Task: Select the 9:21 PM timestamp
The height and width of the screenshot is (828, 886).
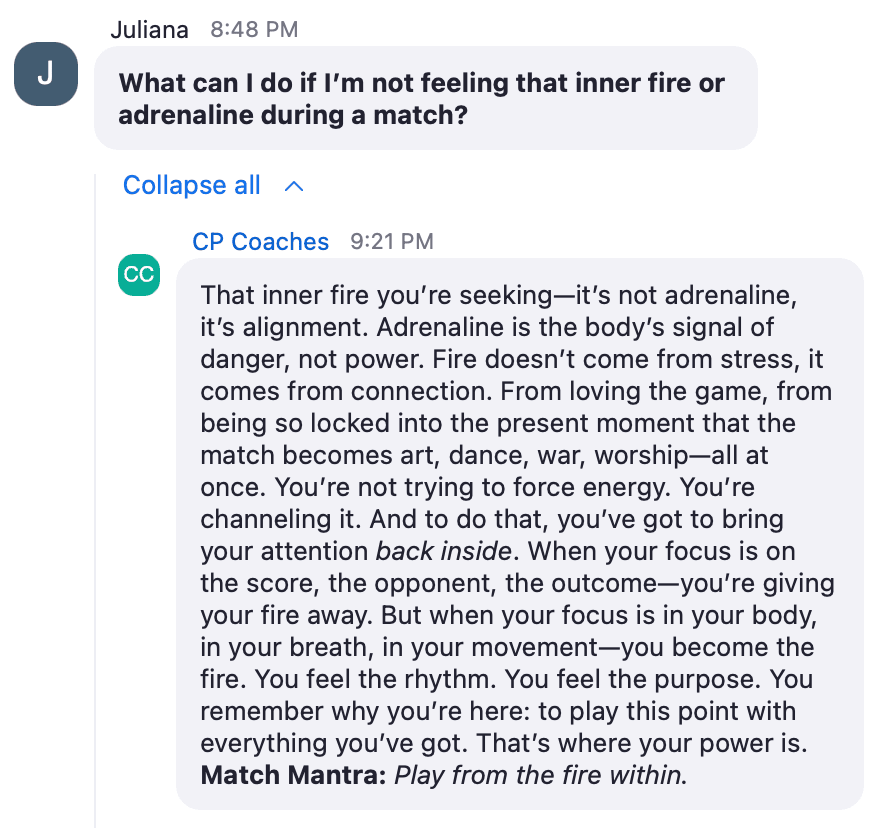Action: click(392, 241)
